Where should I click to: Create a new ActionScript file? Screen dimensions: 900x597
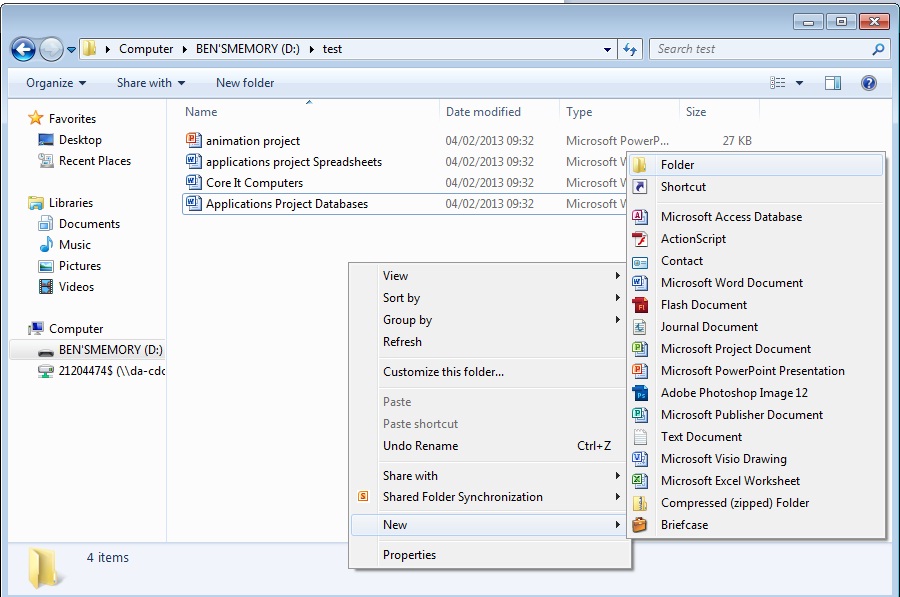[694, 238]
